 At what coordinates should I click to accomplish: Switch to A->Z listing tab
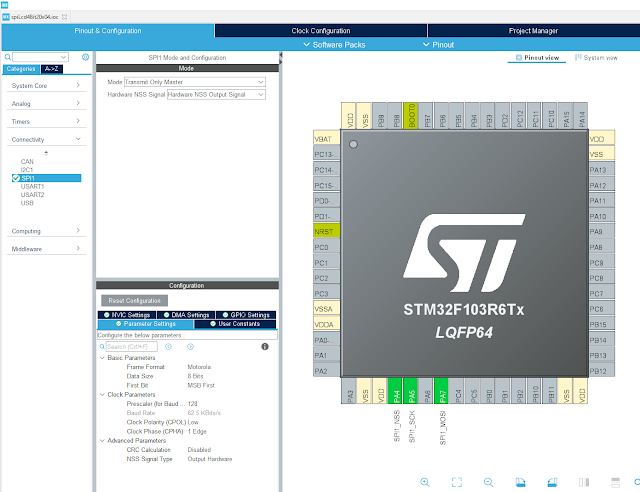[x=51, y=69]
